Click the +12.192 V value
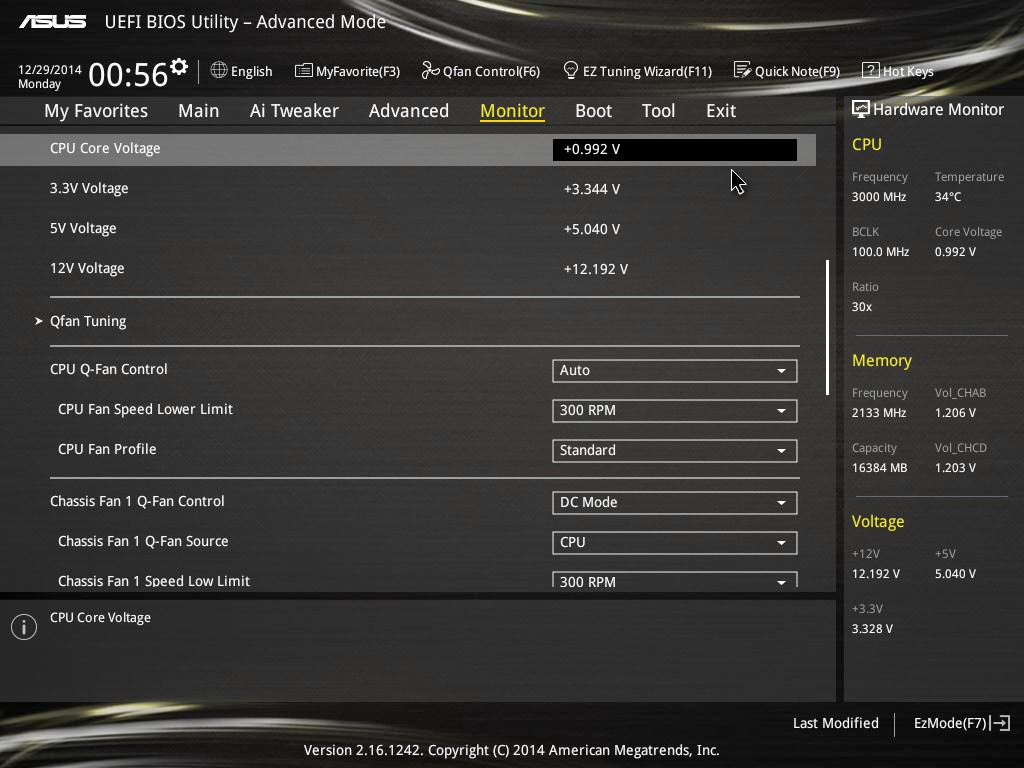 coord(596,269)
